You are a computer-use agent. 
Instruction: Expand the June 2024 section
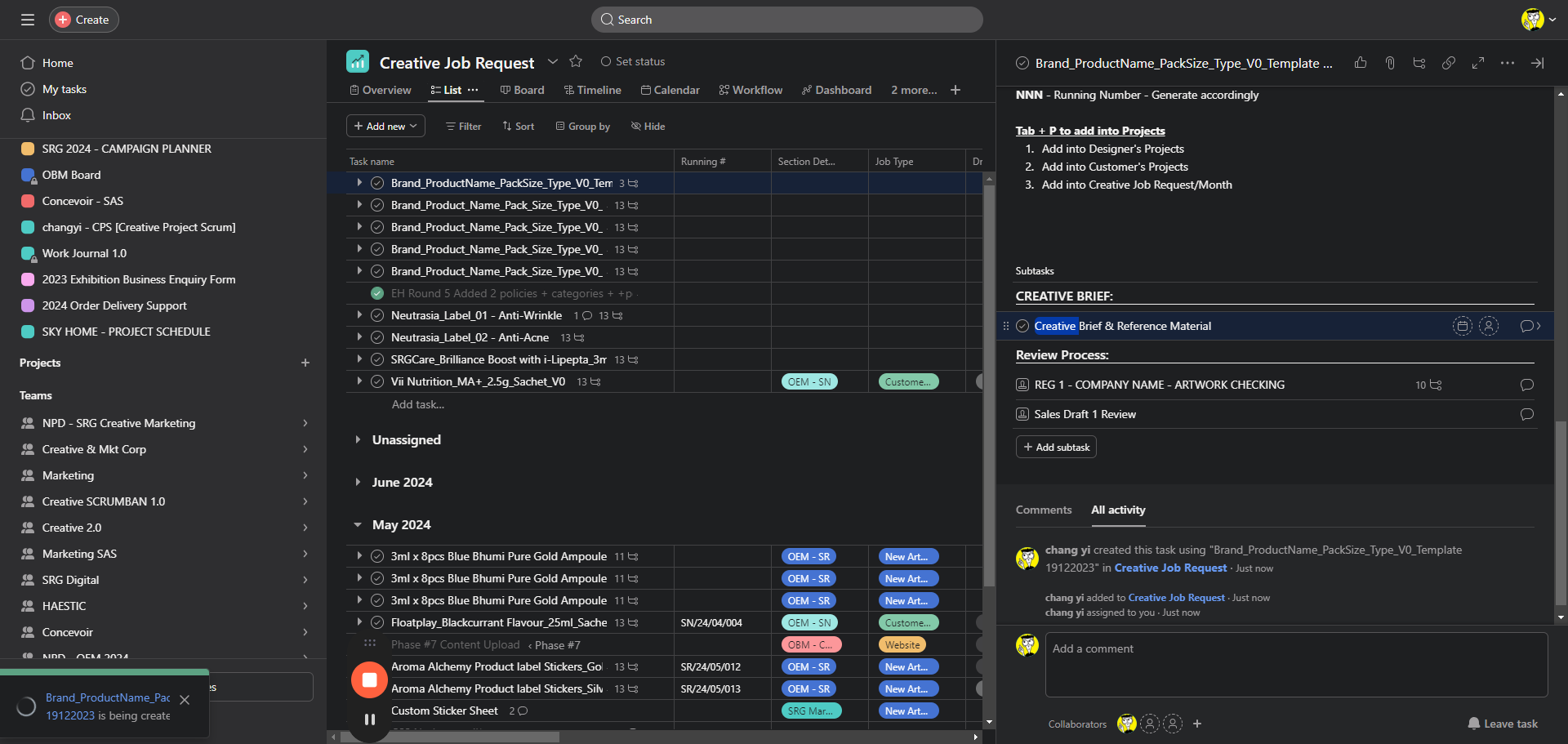click(x=358, y=482)
